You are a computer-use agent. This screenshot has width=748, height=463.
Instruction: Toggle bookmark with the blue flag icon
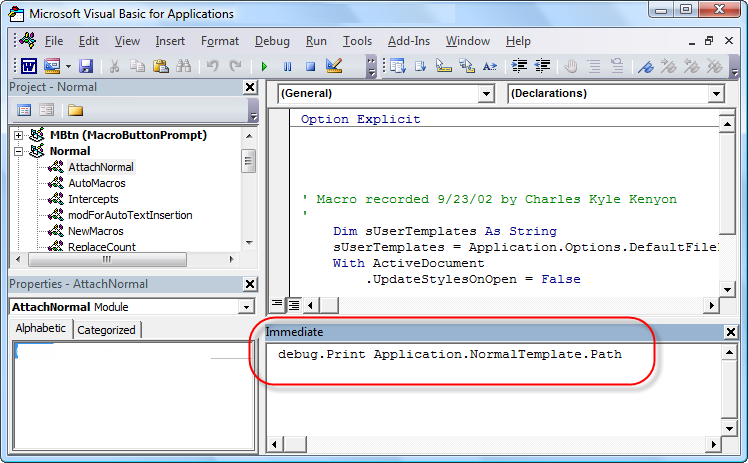coord(646,66)
